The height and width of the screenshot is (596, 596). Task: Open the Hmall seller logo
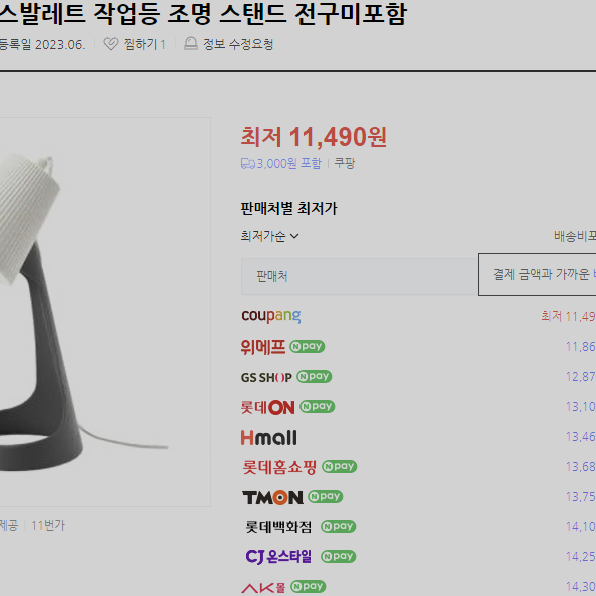(x=269, y=437)
